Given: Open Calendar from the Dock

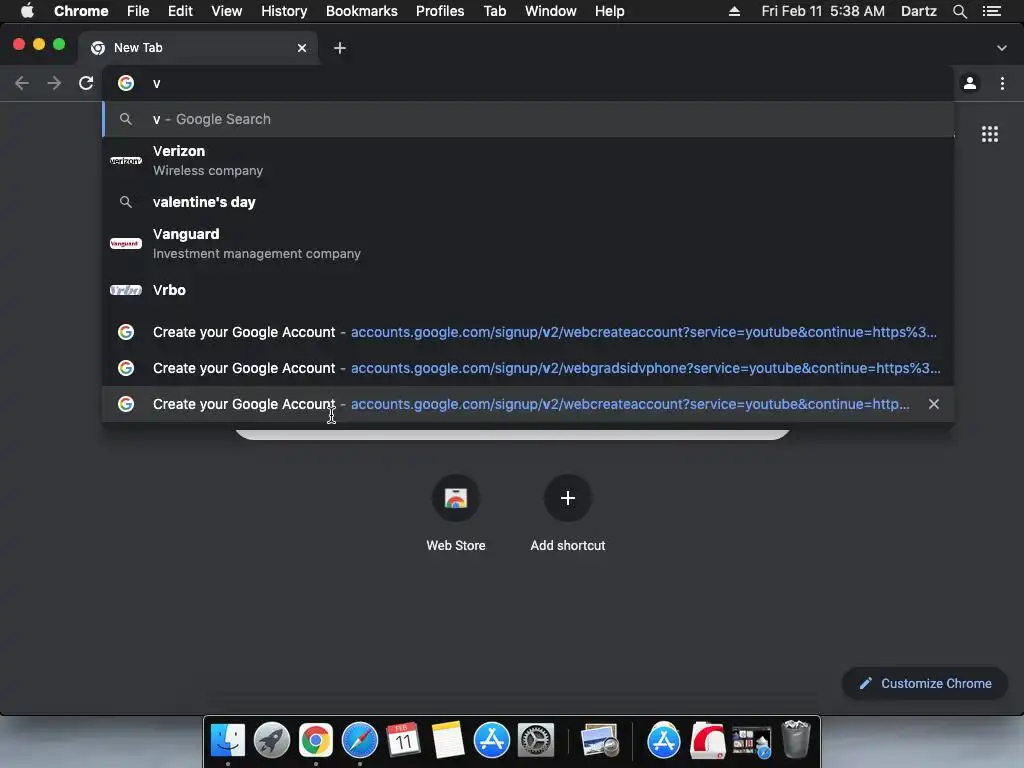Looking at the screenshot, I should 404,741.
